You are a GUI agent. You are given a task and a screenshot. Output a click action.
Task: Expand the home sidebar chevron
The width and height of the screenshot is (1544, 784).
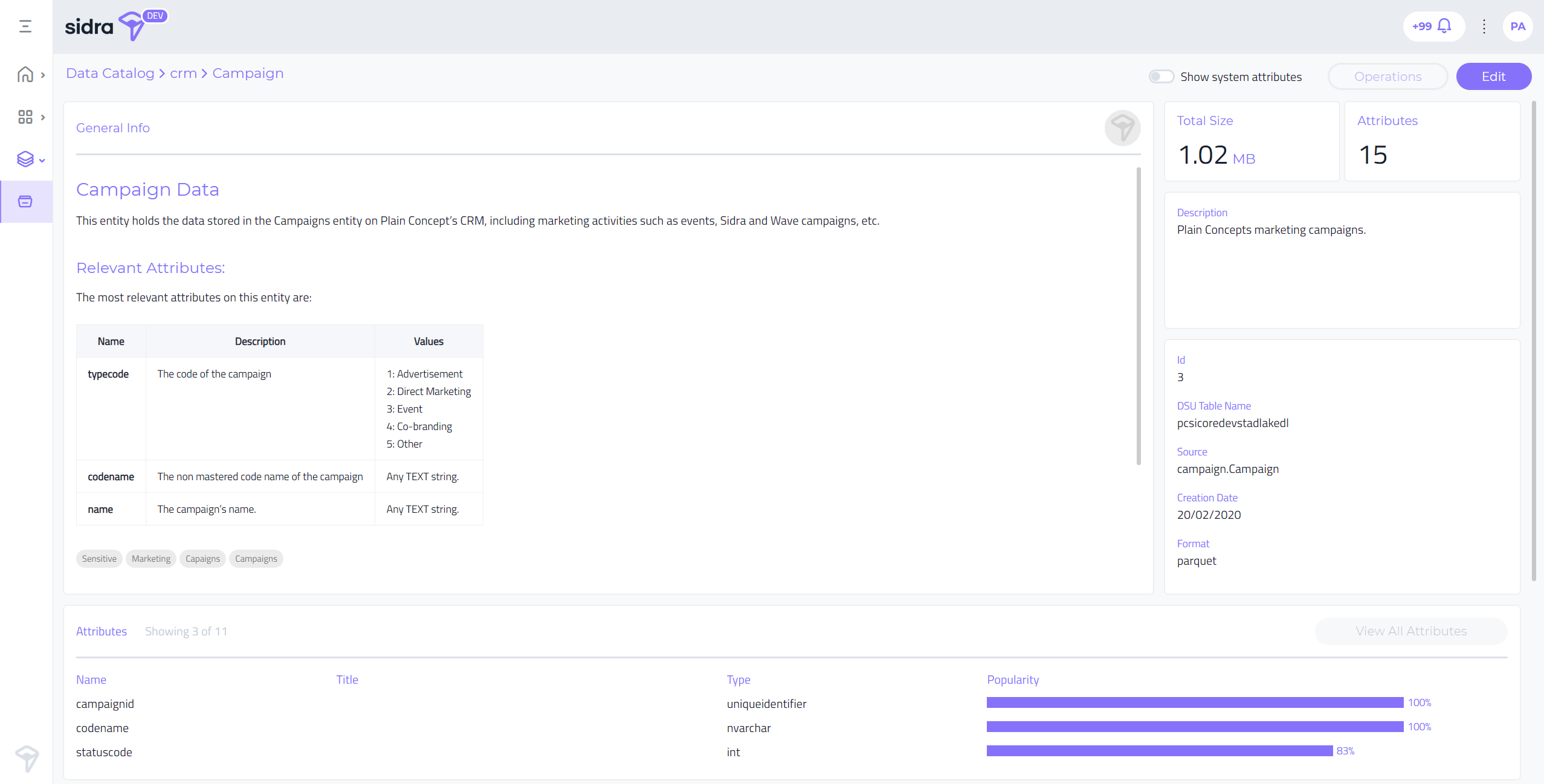43,76
